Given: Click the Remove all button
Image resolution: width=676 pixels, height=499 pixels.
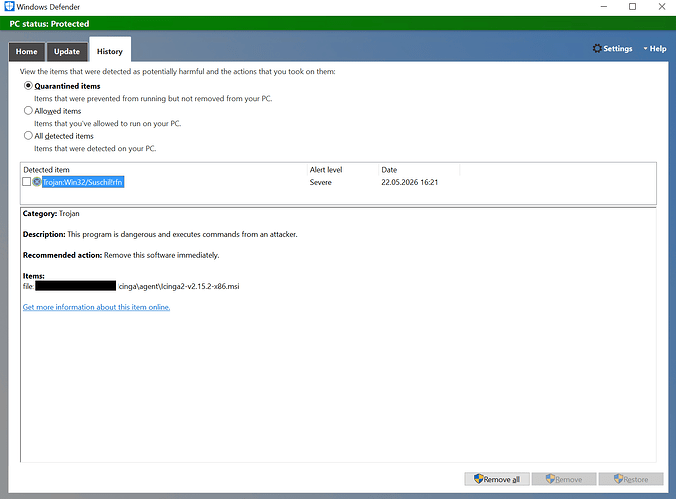Looking at the screenshot, I should [497, 479].
